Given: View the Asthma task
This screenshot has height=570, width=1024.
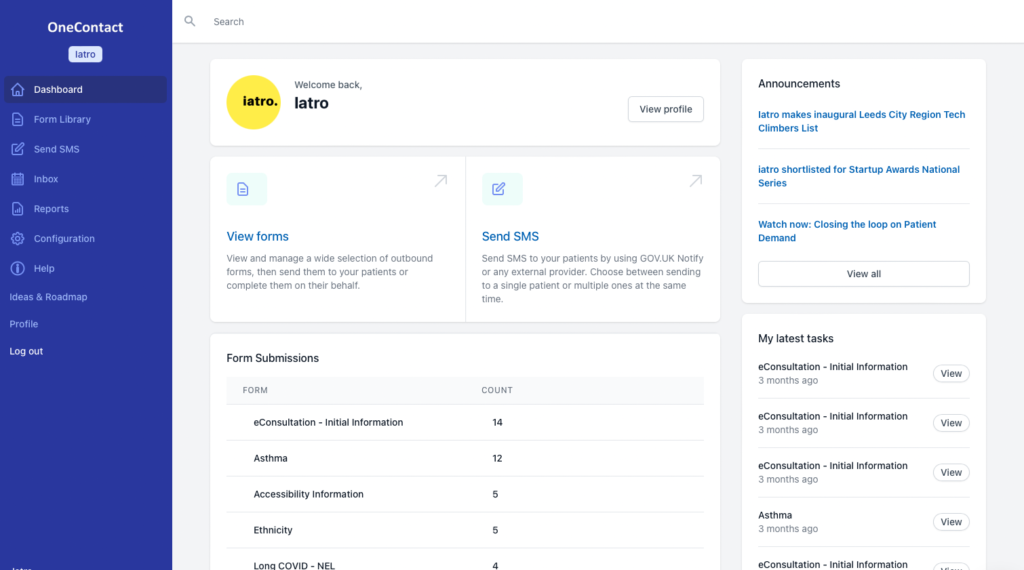Looking at the screenshot, I should [951, 522].
